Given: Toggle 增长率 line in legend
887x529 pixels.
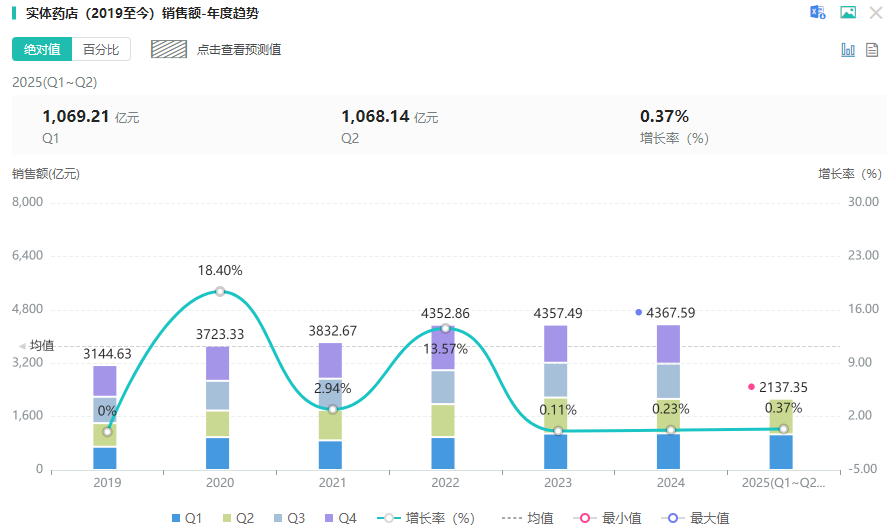Looking at the screenshot, I should [x=427, y=518].
